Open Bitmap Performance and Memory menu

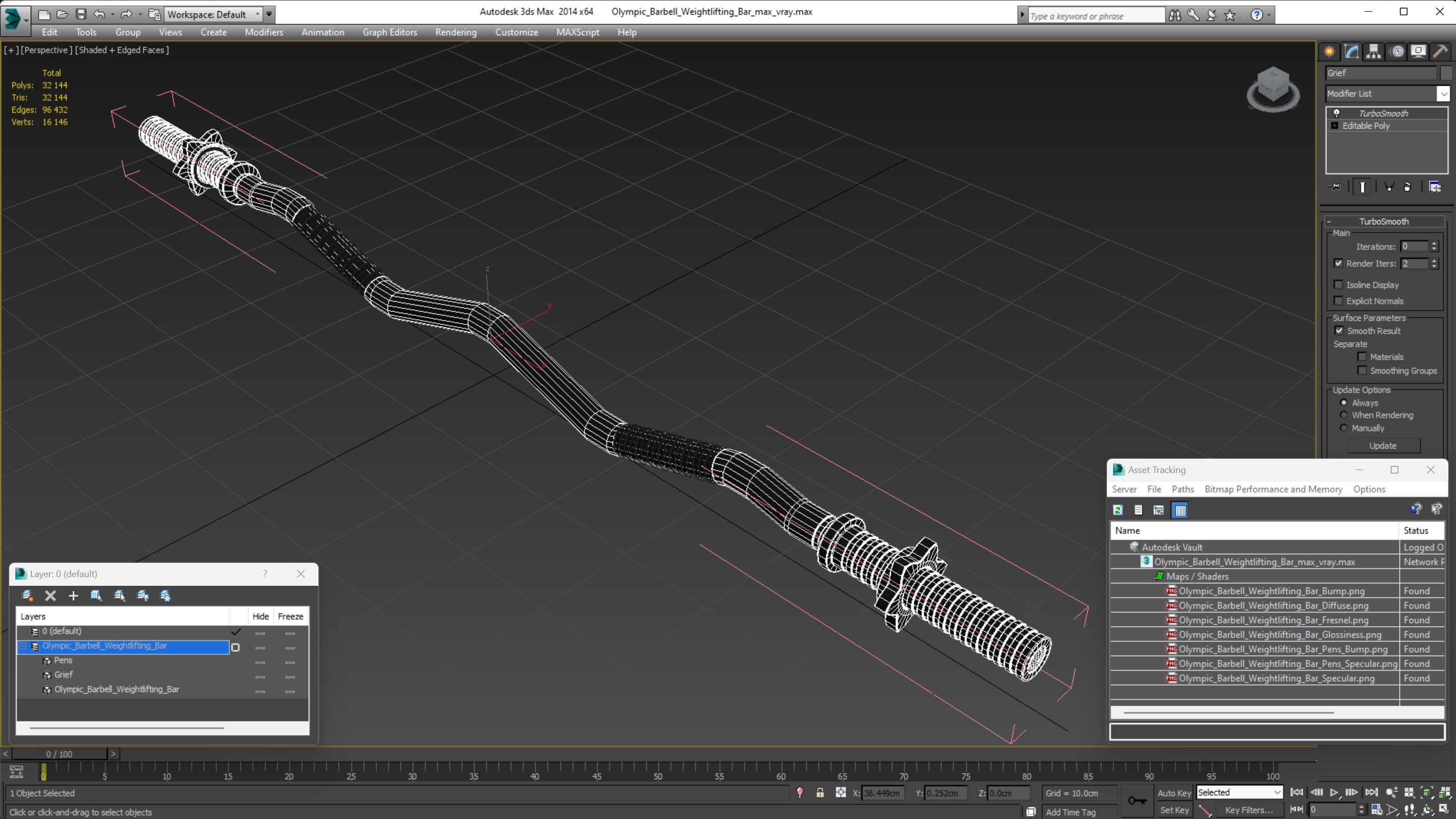point(1273,489)
